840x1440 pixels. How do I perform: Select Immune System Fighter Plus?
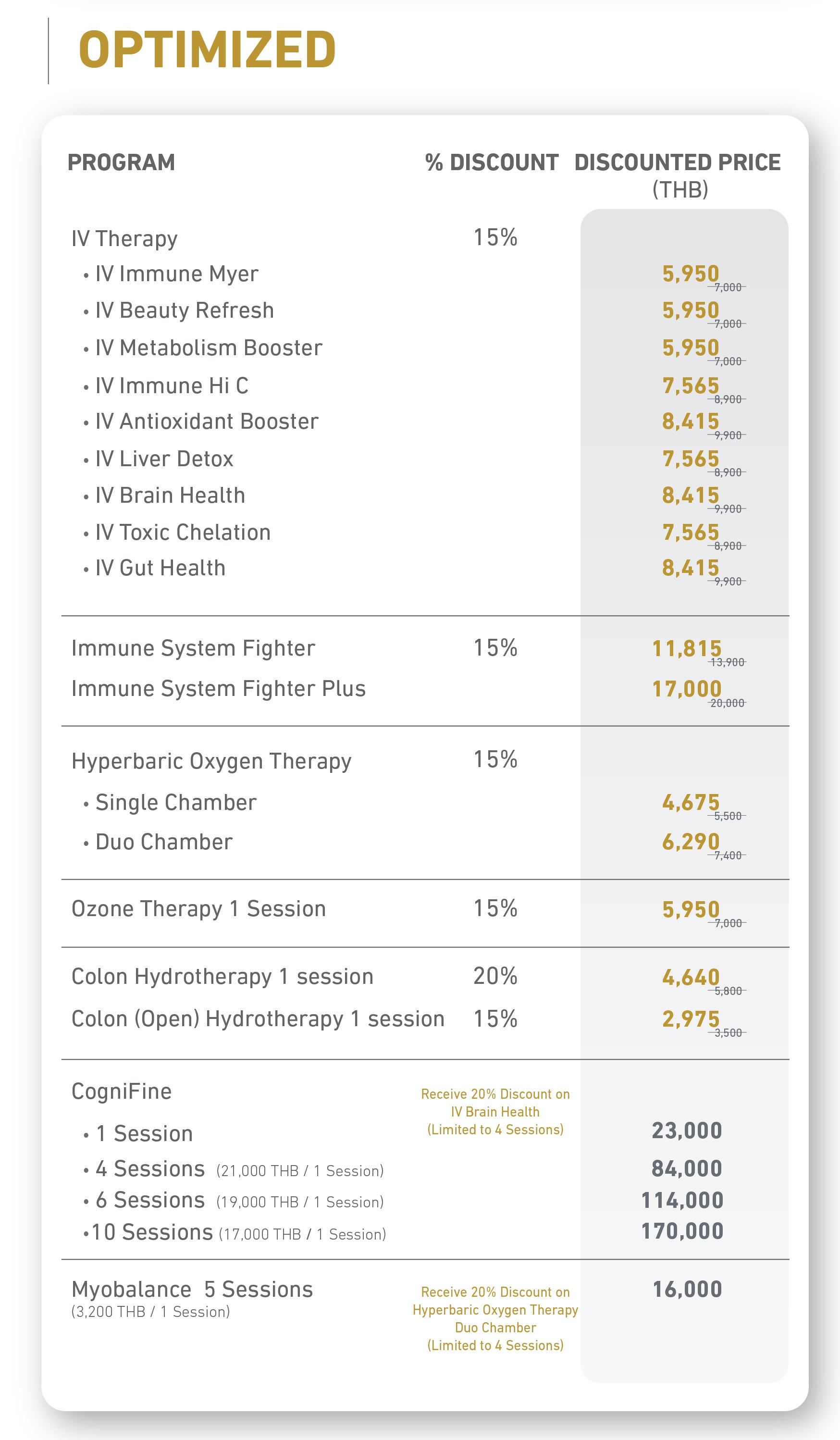(218, 689)
